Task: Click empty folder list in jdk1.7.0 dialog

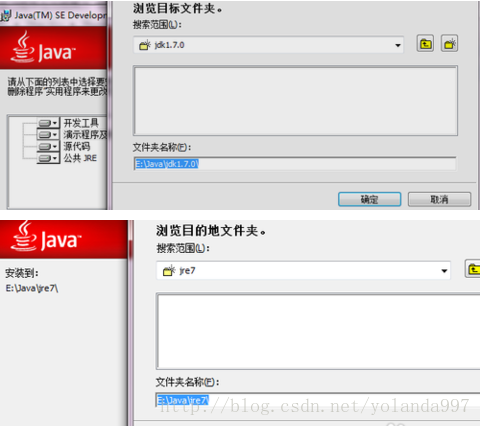Action: tap(295, 100)
